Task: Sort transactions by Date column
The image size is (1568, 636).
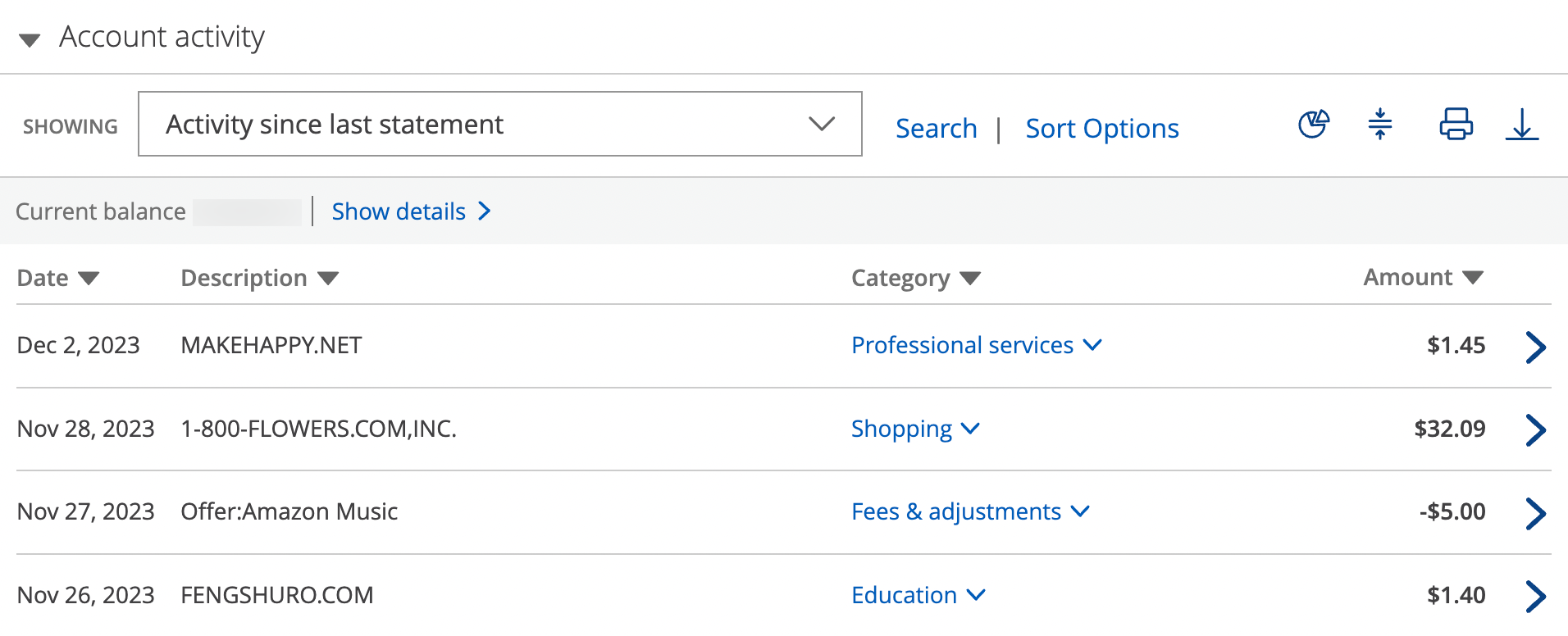Action: pyautogui.click(x=57, y=278)
